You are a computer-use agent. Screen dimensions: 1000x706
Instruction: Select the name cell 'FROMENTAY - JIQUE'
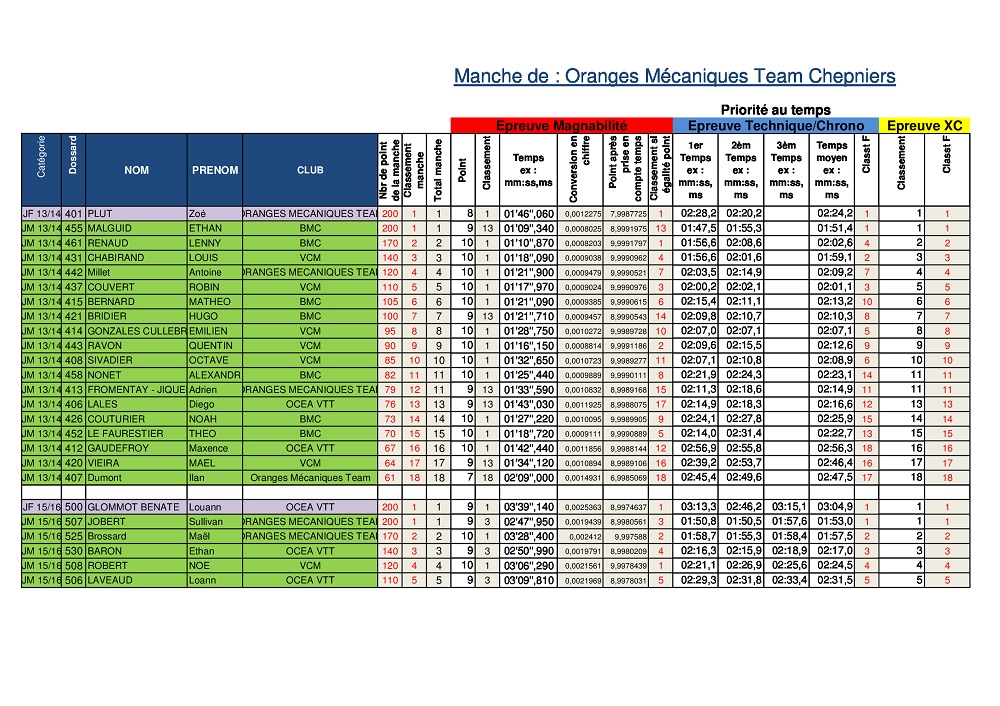point(136,390)
